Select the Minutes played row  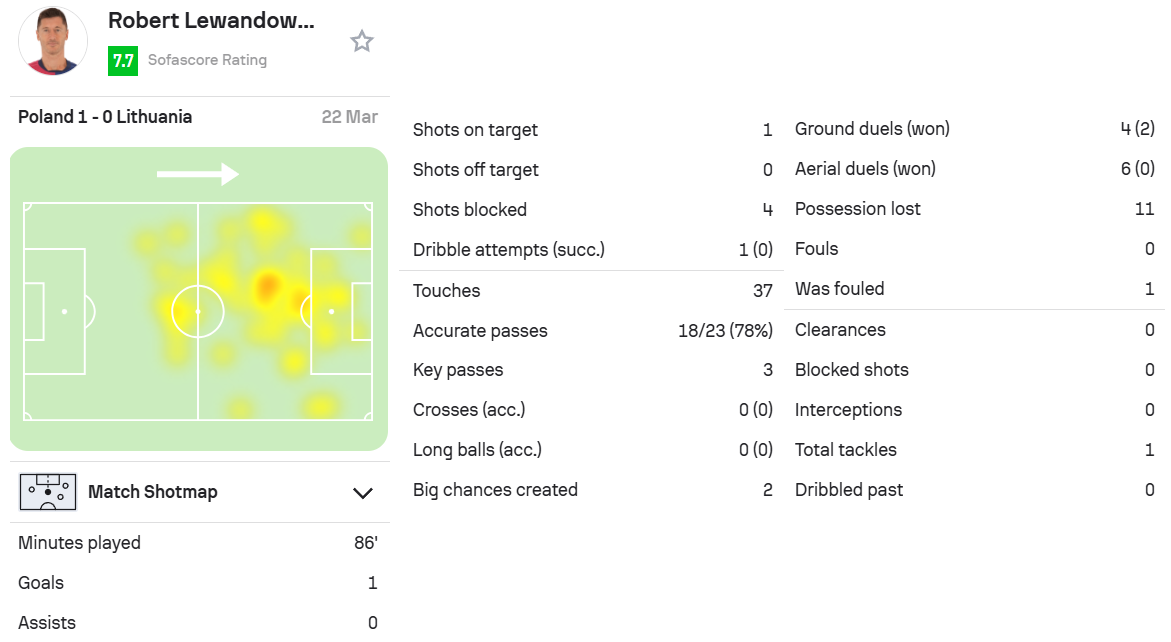(x=198, y=543)
